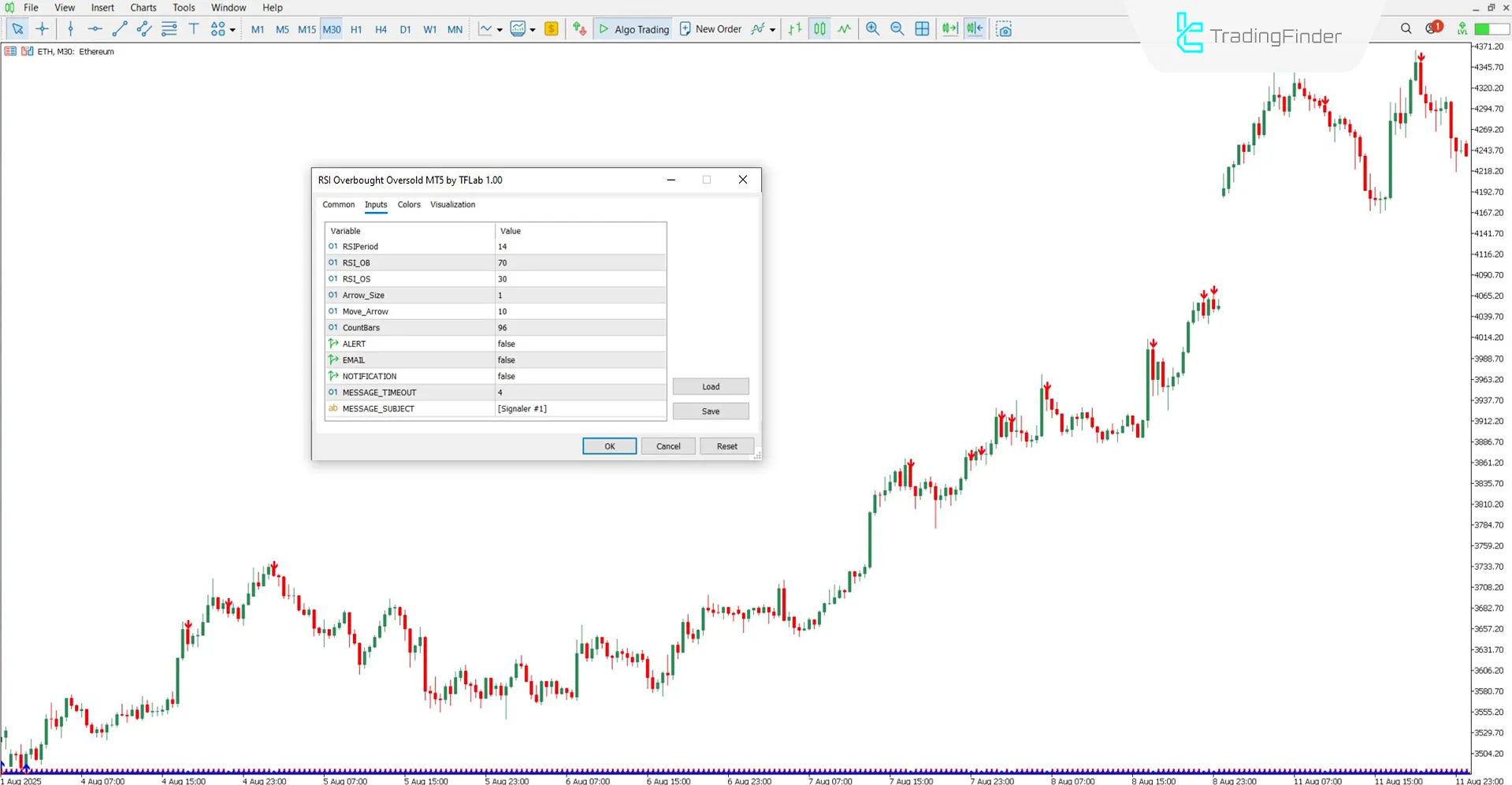Toggle the EMAIL input value
The image size is (1512, 785).
coord(581,359)
